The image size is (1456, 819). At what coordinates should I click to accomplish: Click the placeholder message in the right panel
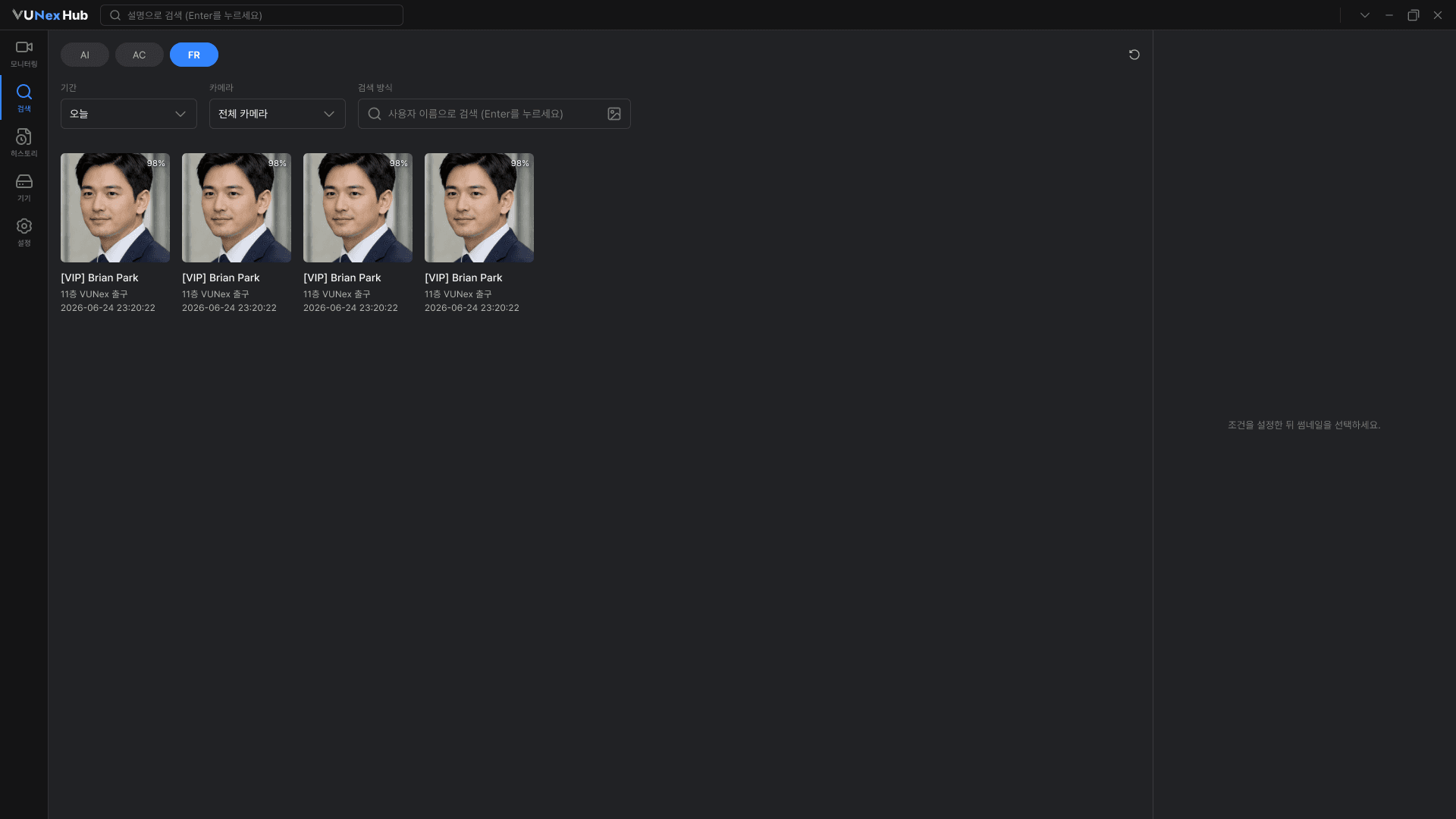(x=1304, y=425)
